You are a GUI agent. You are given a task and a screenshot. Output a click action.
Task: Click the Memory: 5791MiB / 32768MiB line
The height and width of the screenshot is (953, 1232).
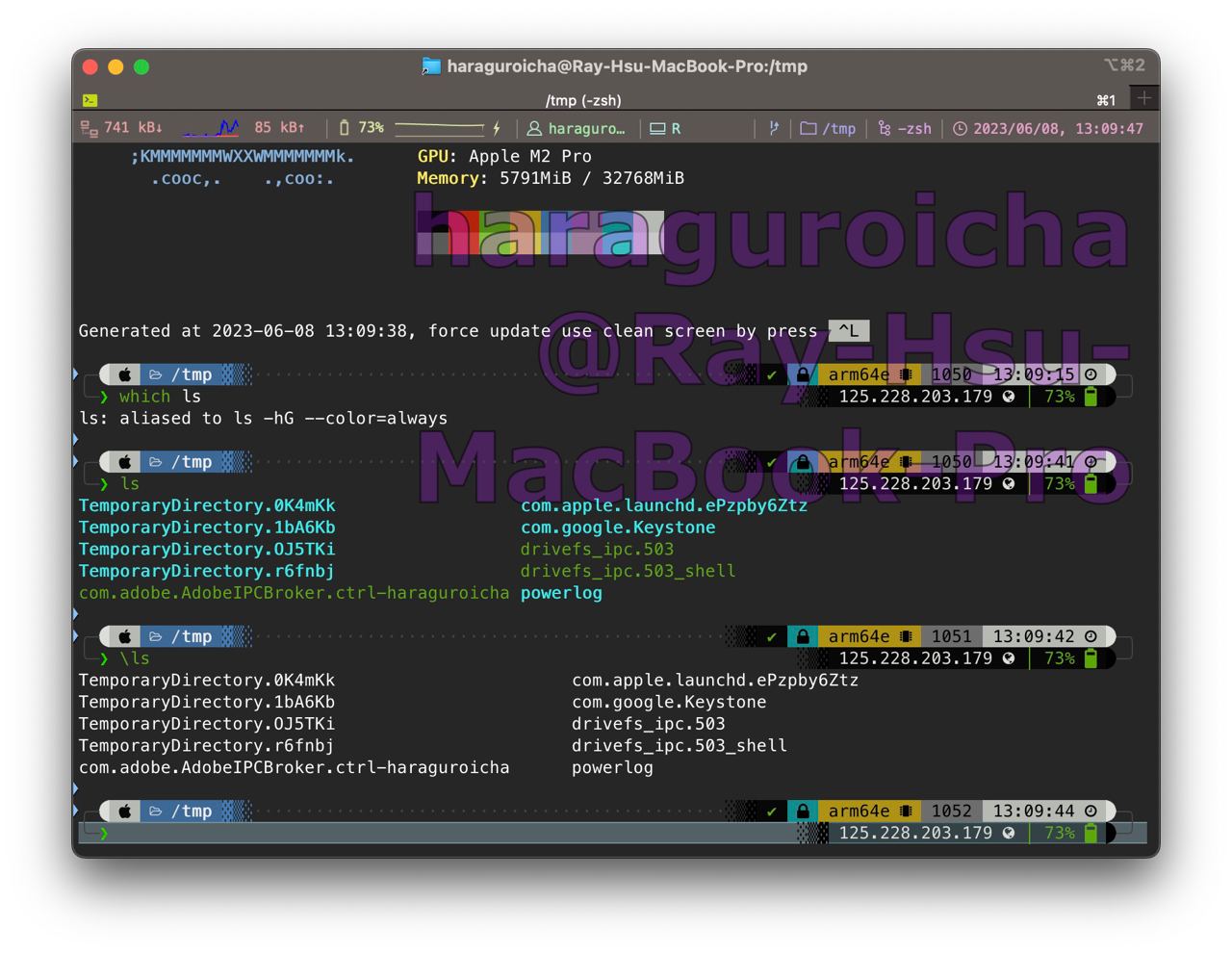point(551,178)
